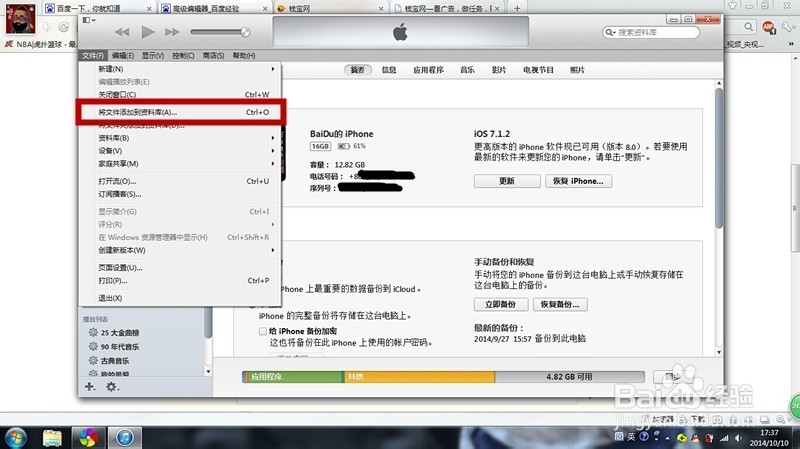Switch to the 摘要 tab
Screen dimensions: 800x449
pos(357,70)
